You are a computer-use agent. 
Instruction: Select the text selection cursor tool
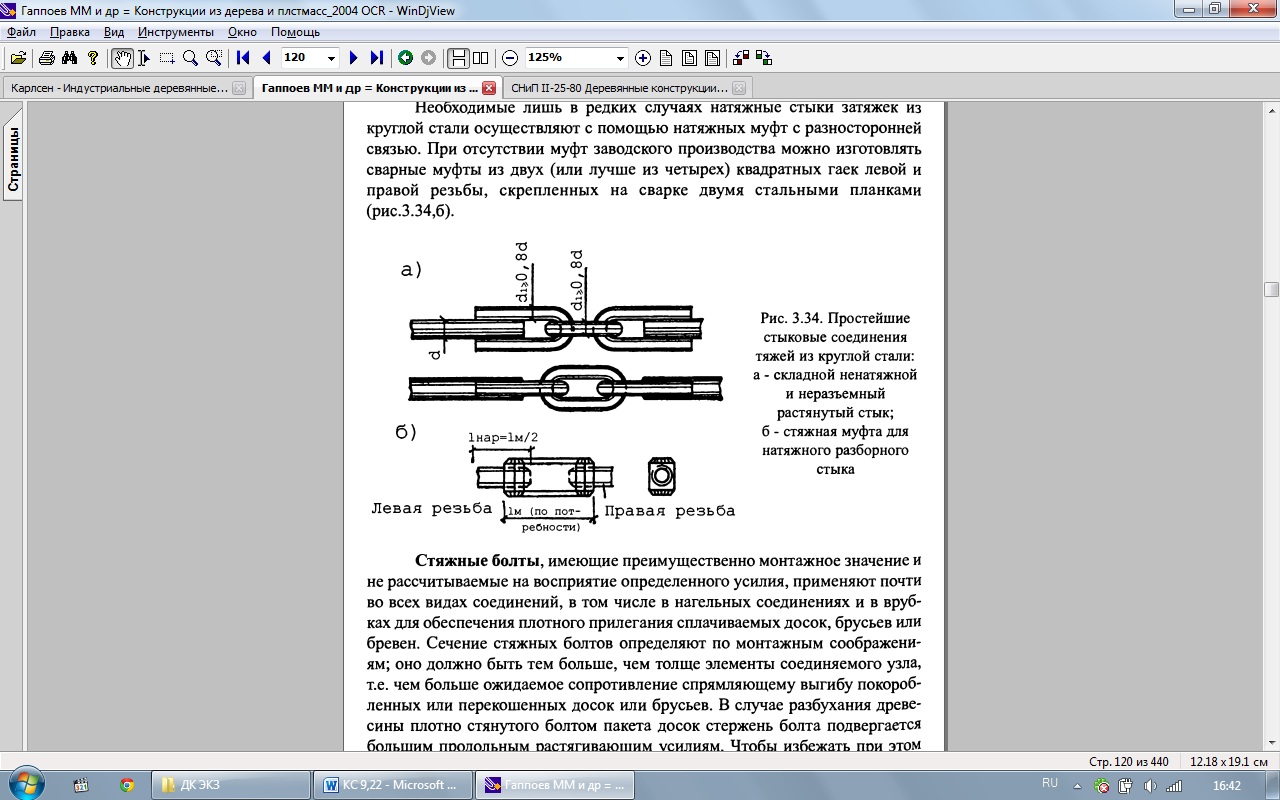pyautogui.click(x=144, y=58)
